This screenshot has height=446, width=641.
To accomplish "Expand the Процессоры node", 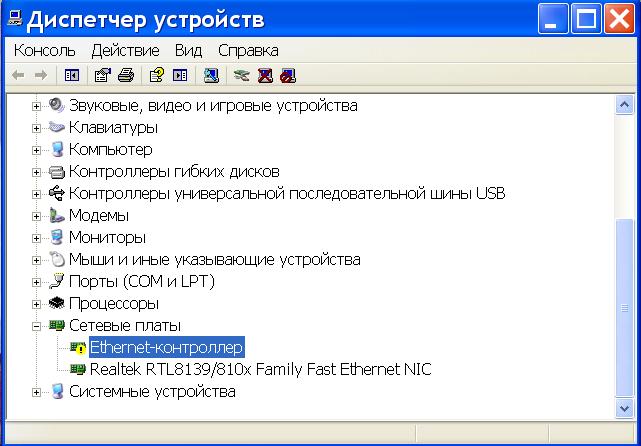I will pos(36,305).
